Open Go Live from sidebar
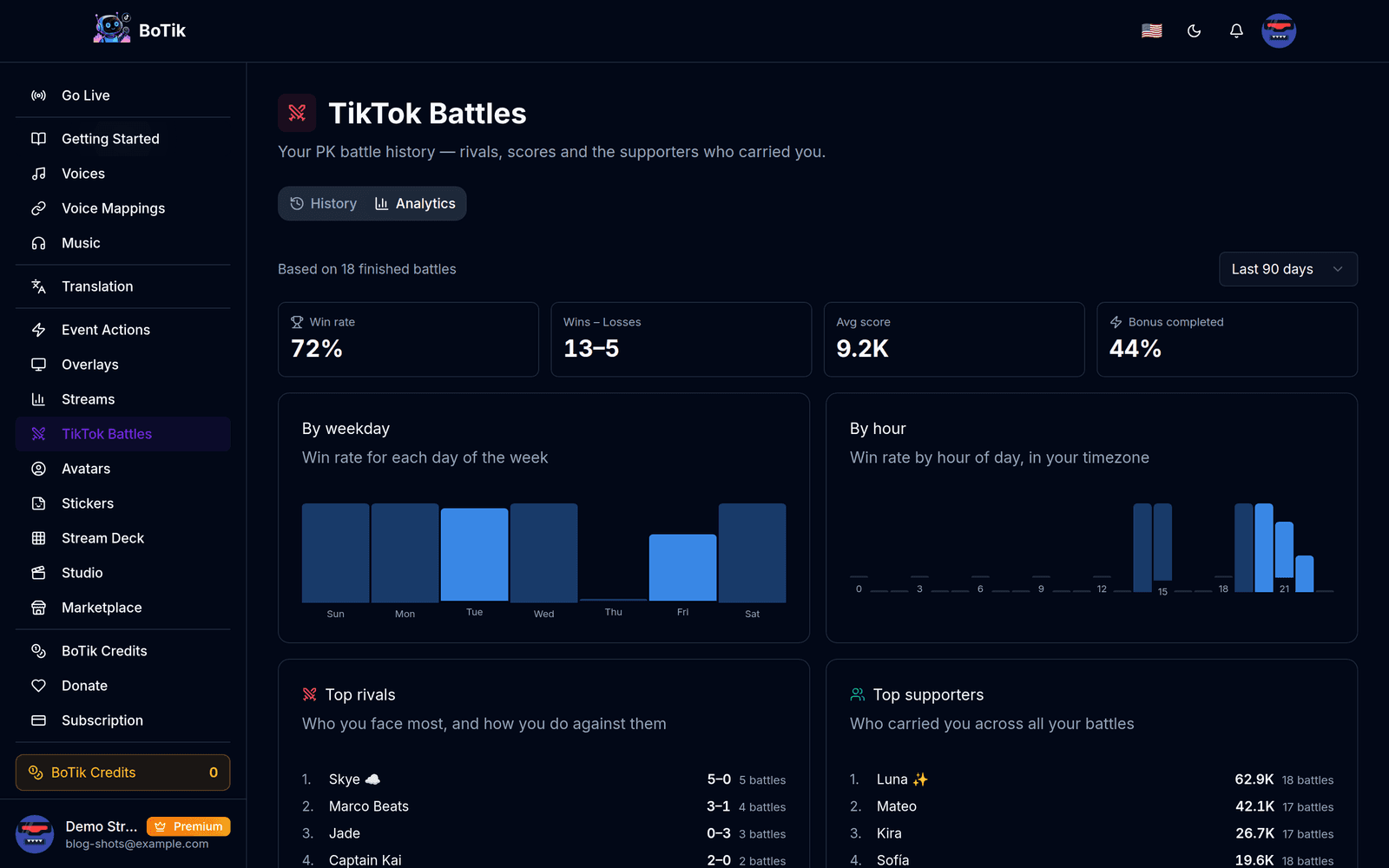 point(123,95)
